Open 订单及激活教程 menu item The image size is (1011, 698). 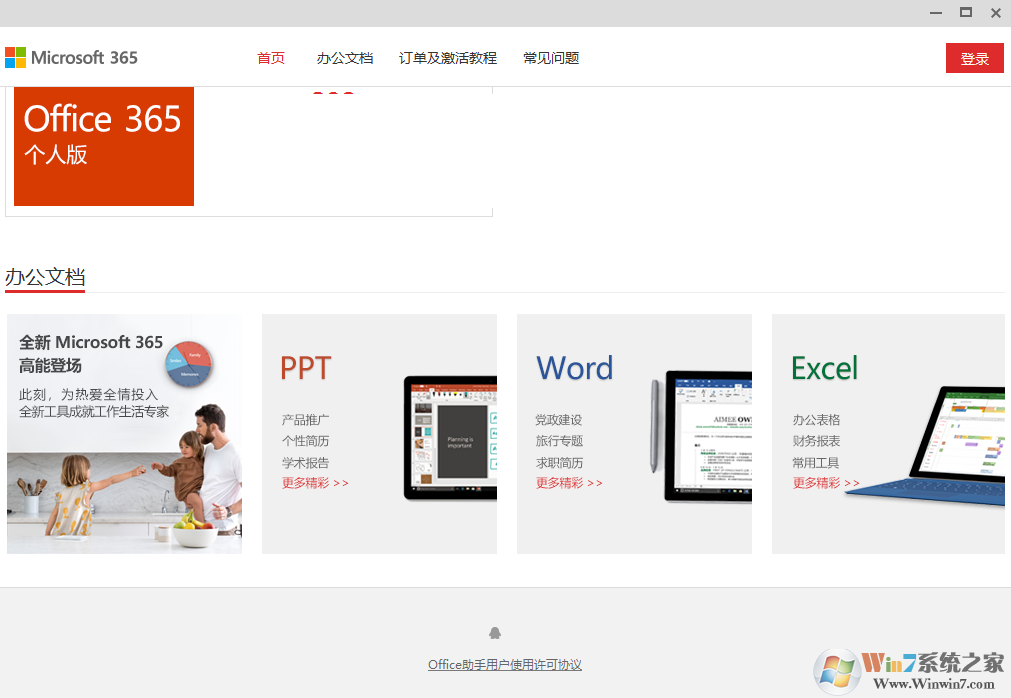(x=450, y=58)
